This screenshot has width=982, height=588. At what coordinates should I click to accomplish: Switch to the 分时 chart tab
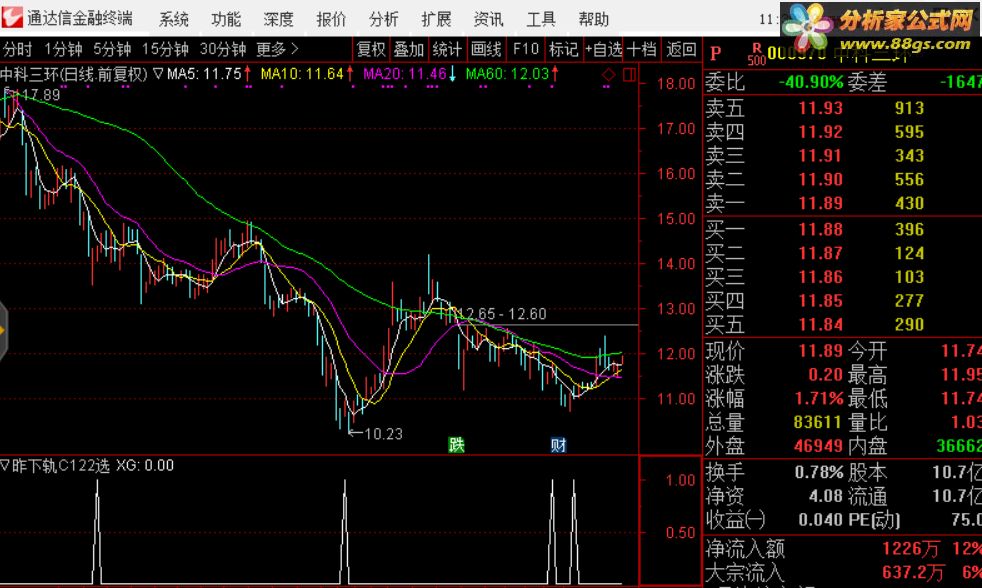coord(18,49)
